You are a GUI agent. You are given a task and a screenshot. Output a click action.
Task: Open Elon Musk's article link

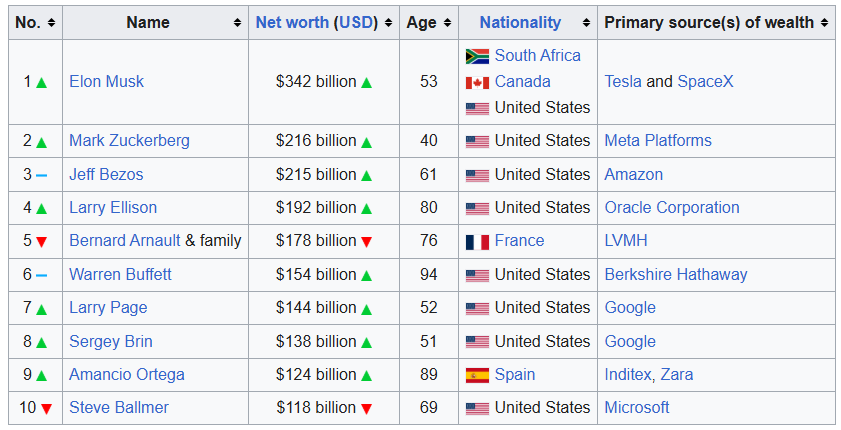click(106, 82)
